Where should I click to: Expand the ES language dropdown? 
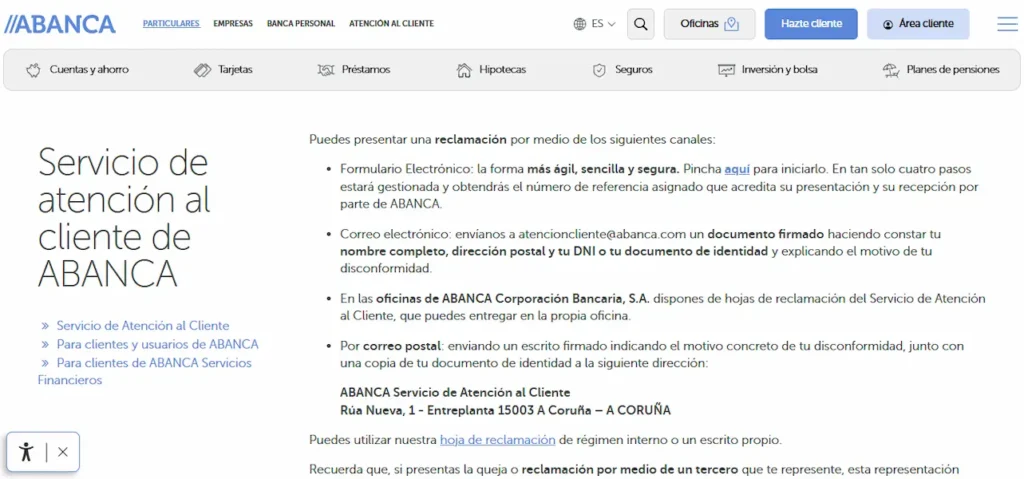[x=603, y=24]
